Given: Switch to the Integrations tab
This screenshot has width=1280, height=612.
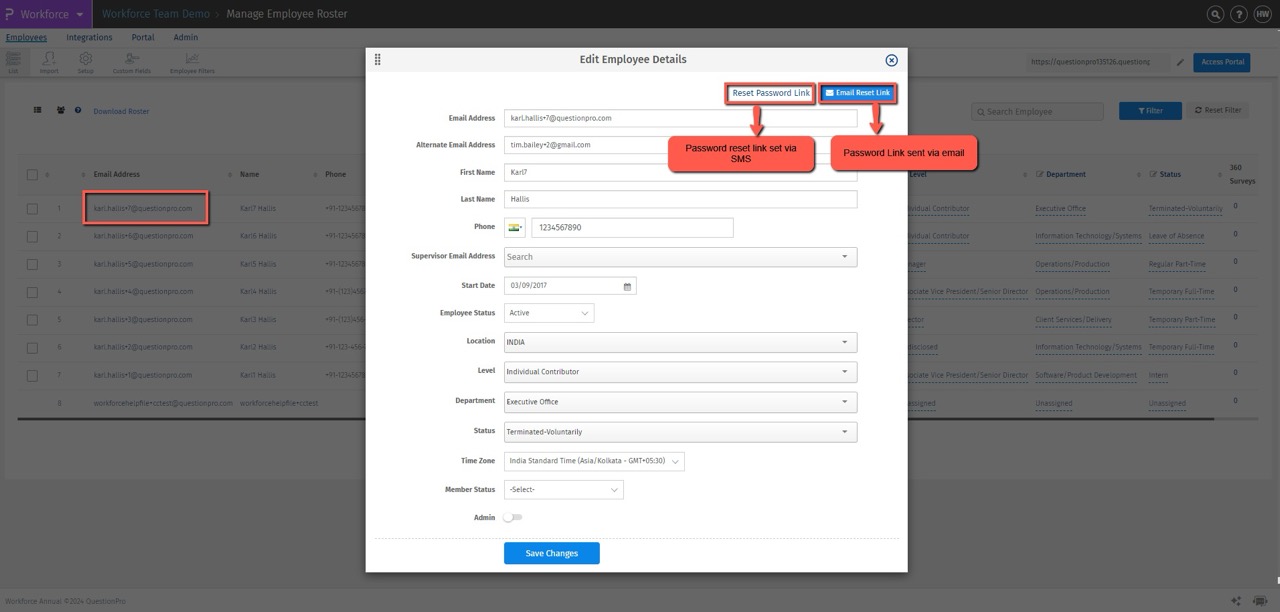Looking at the screenshot, I should pos(89,37).
